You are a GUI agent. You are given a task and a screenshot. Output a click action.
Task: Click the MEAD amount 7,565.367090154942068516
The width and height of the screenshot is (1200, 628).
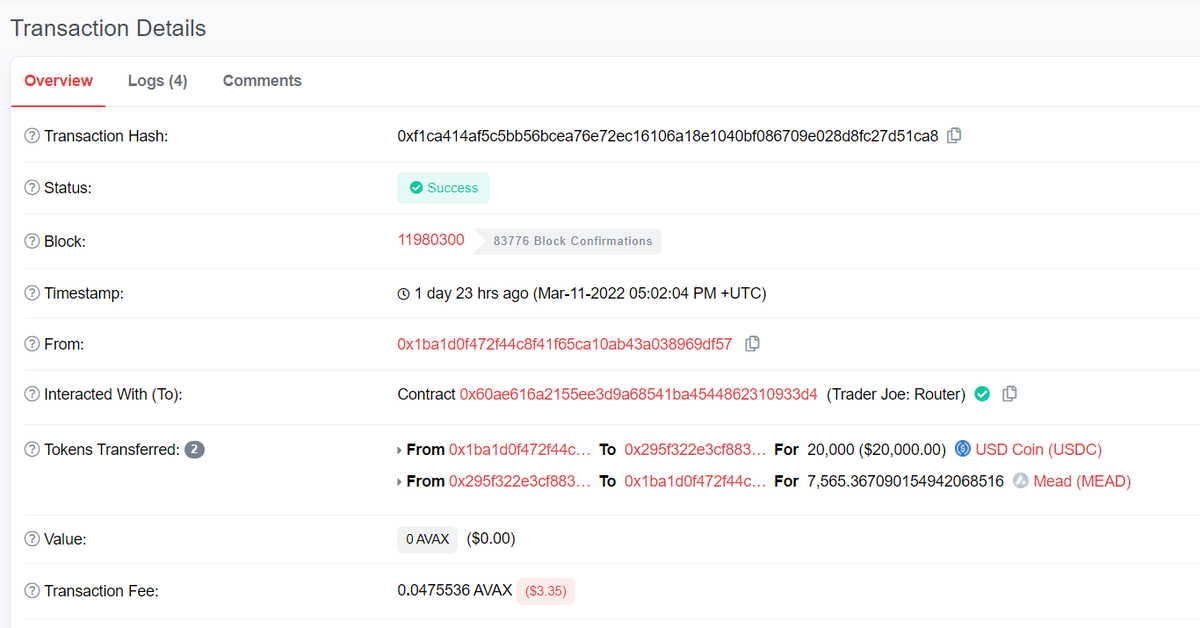(x=905, y=481)
